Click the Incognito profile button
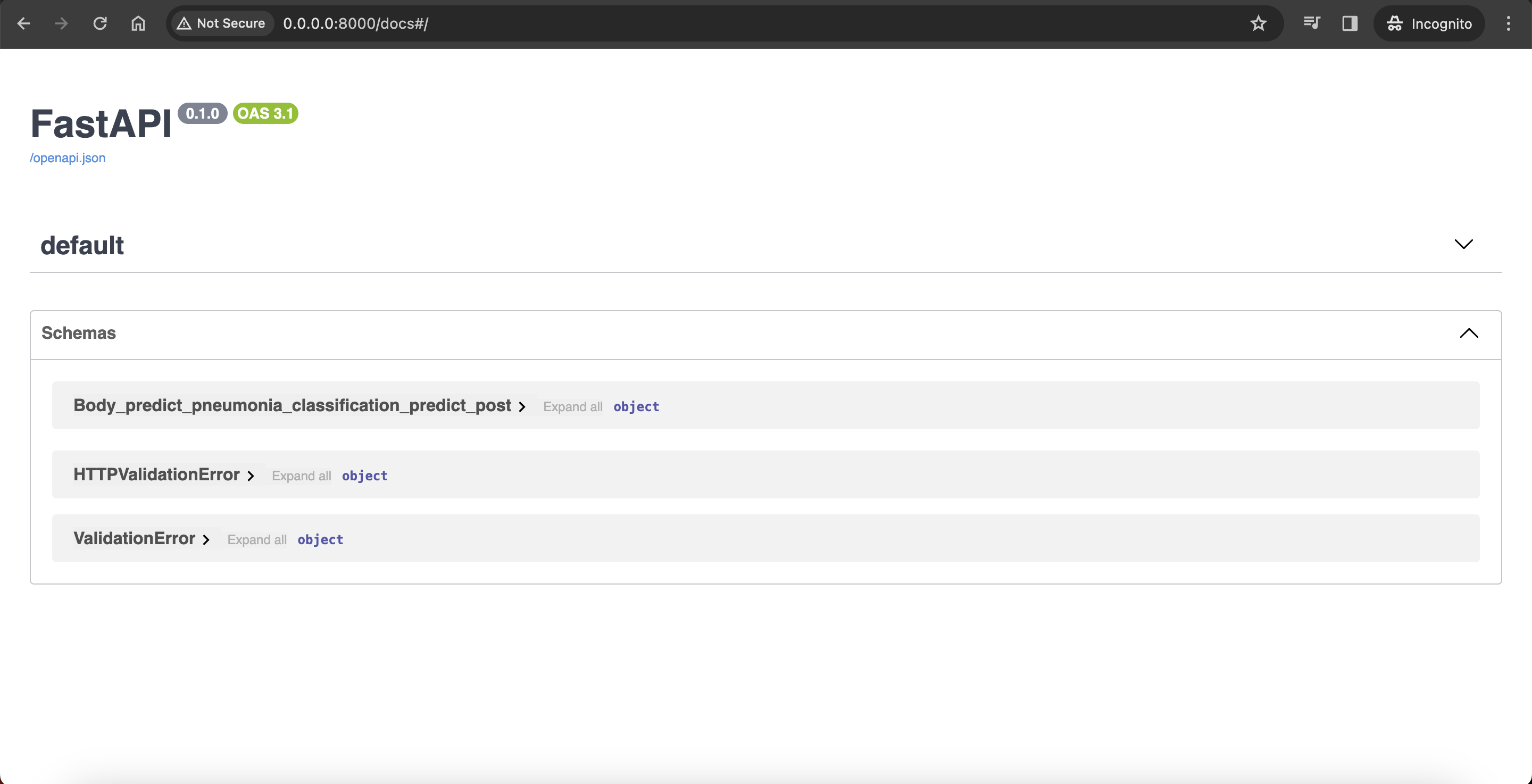 pyautogui.click(x=1428, y=23)
